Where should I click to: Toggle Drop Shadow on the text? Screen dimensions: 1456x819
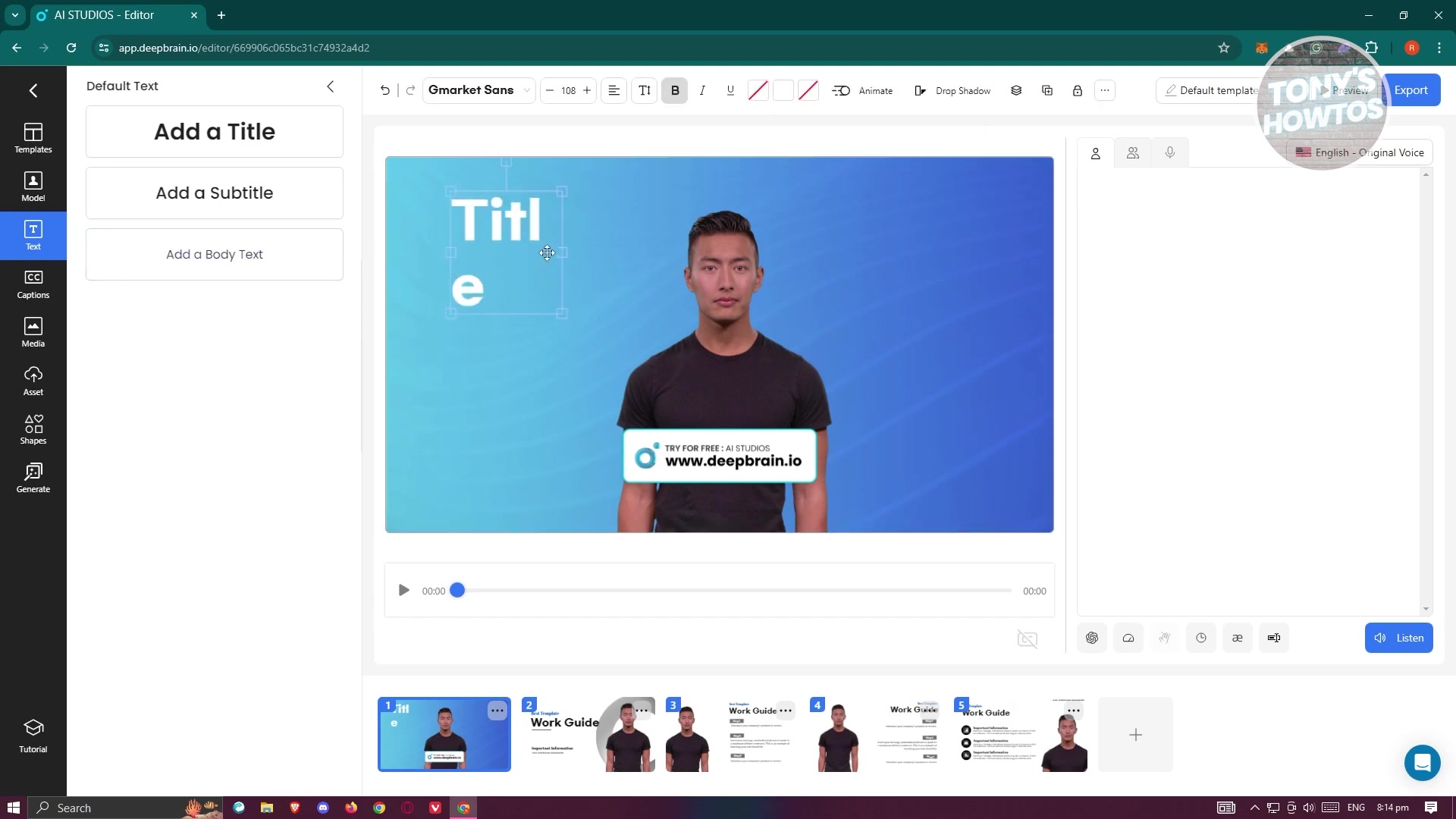tap(952, 91)
